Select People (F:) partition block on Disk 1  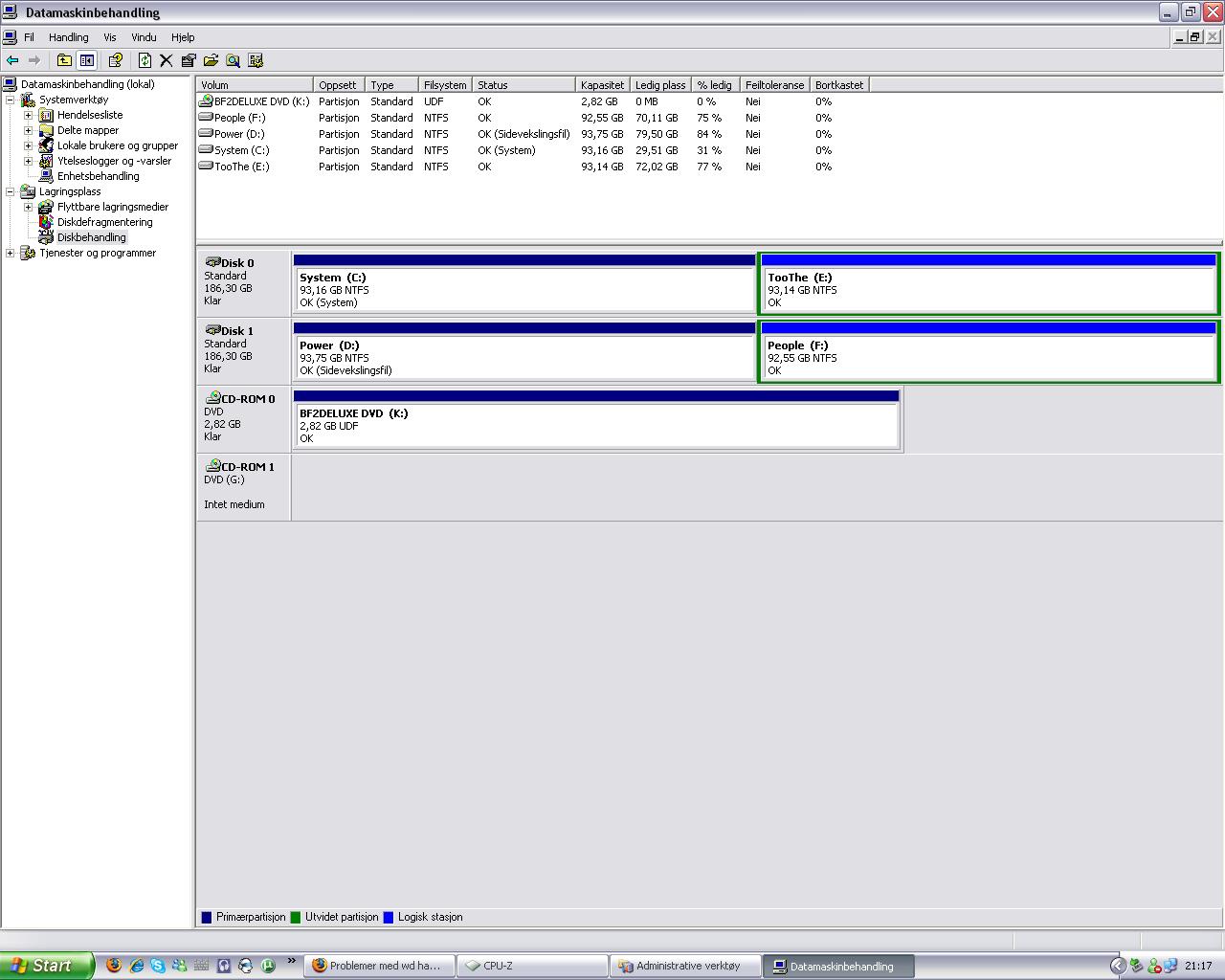(x=989, y=351)
